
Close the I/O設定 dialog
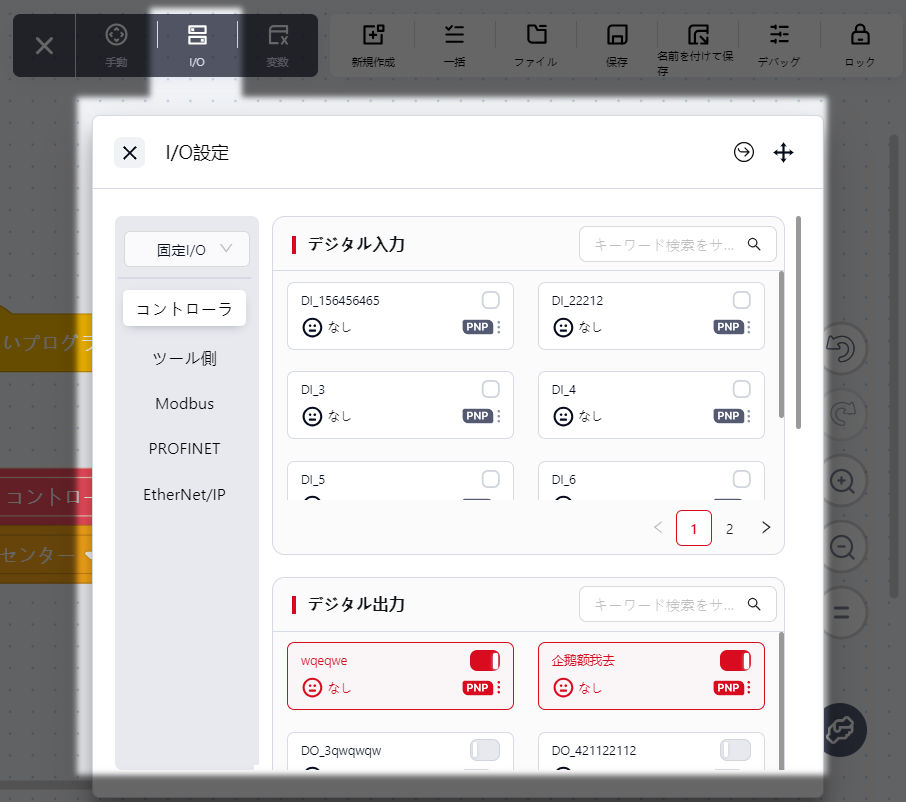(129, 152)
